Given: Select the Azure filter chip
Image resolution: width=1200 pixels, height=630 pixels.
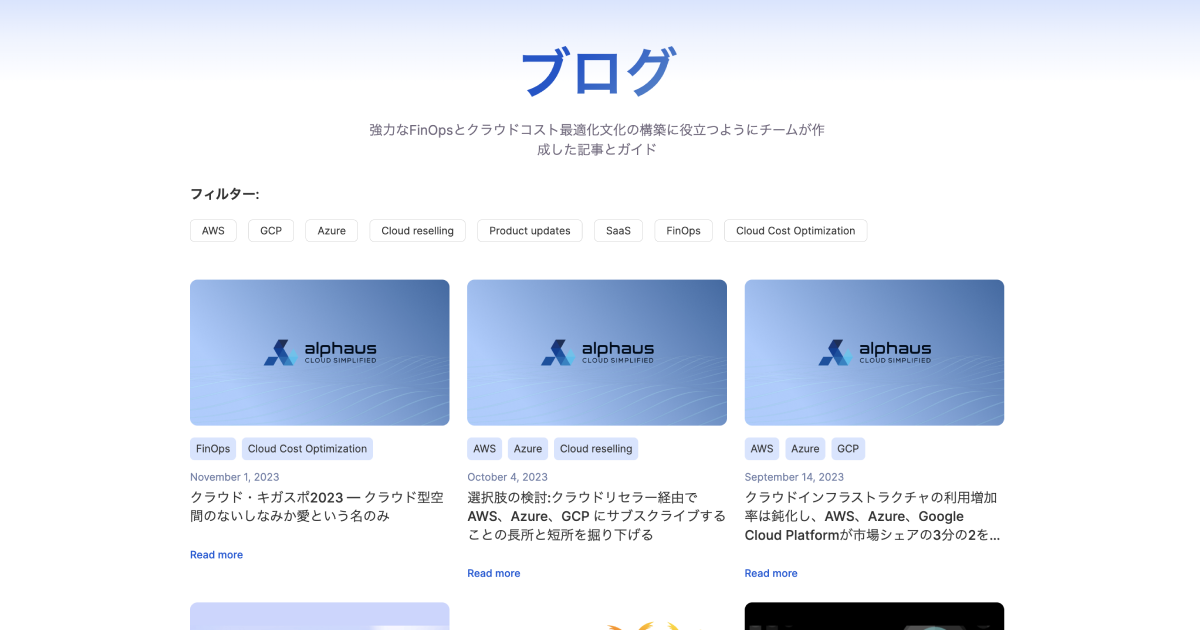Looking at the screenshot, I should (331, 230).
